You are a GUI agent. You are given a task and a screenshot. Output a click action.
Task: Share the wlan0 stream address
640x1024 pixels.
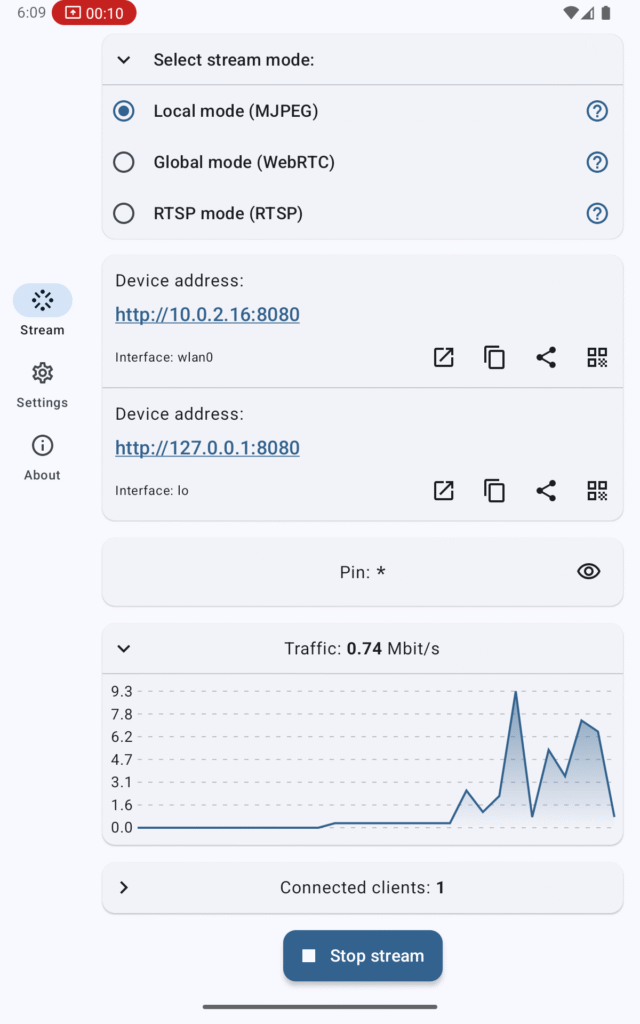tap(546, 357)
